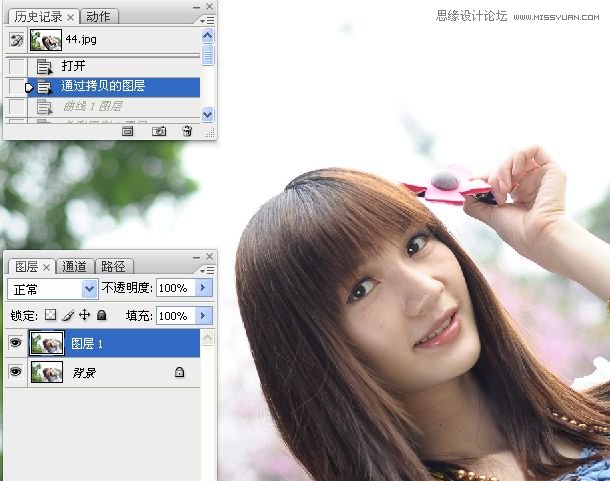Screen dimensions: 610x481
Task: Toggle history brush source box for 打开
Action: [17, 67]
